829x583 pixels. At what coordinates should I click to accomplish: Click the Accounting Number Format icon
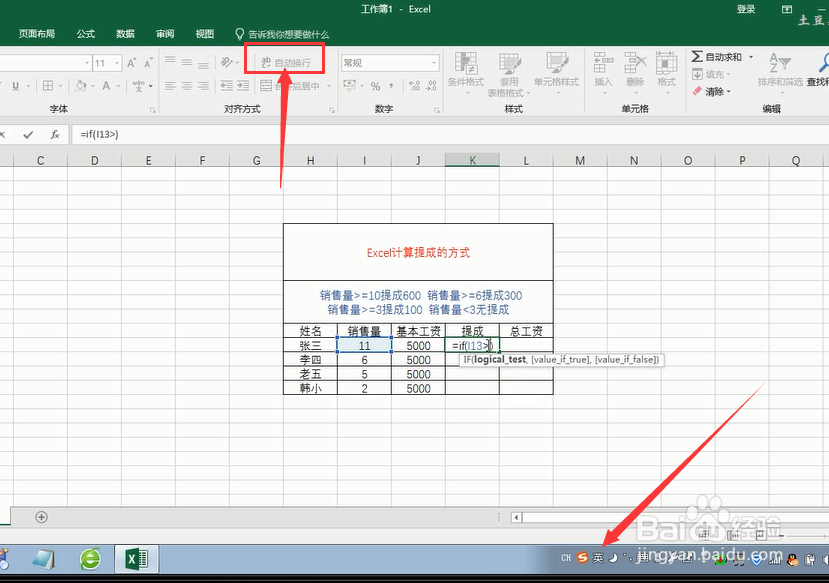(x=349, y=86)
